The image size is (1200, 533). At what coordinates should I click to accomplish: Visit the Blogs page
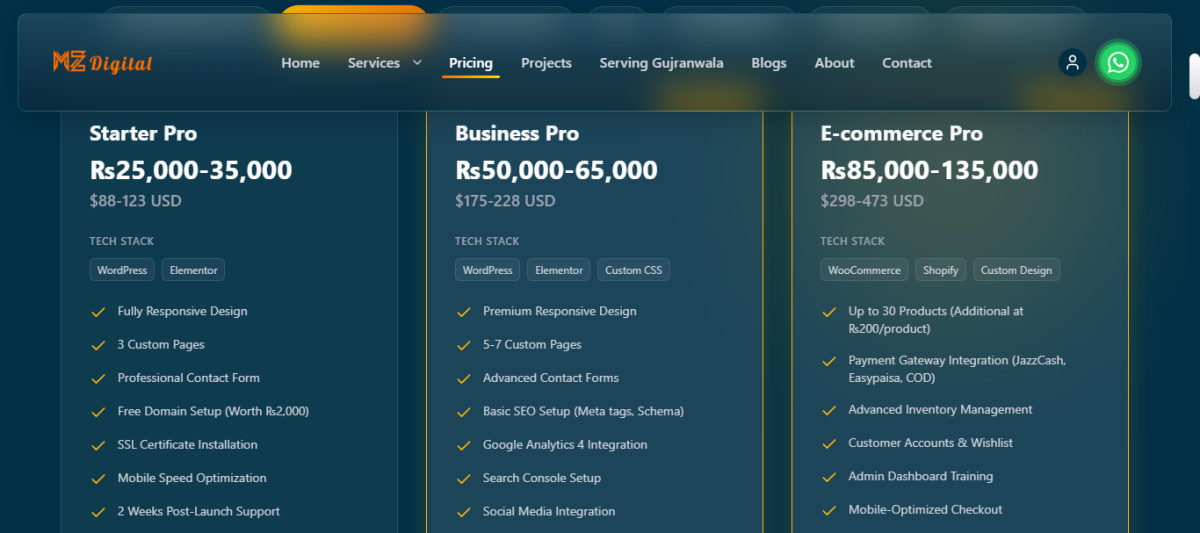pyautogui.click(x=768, y=63)
